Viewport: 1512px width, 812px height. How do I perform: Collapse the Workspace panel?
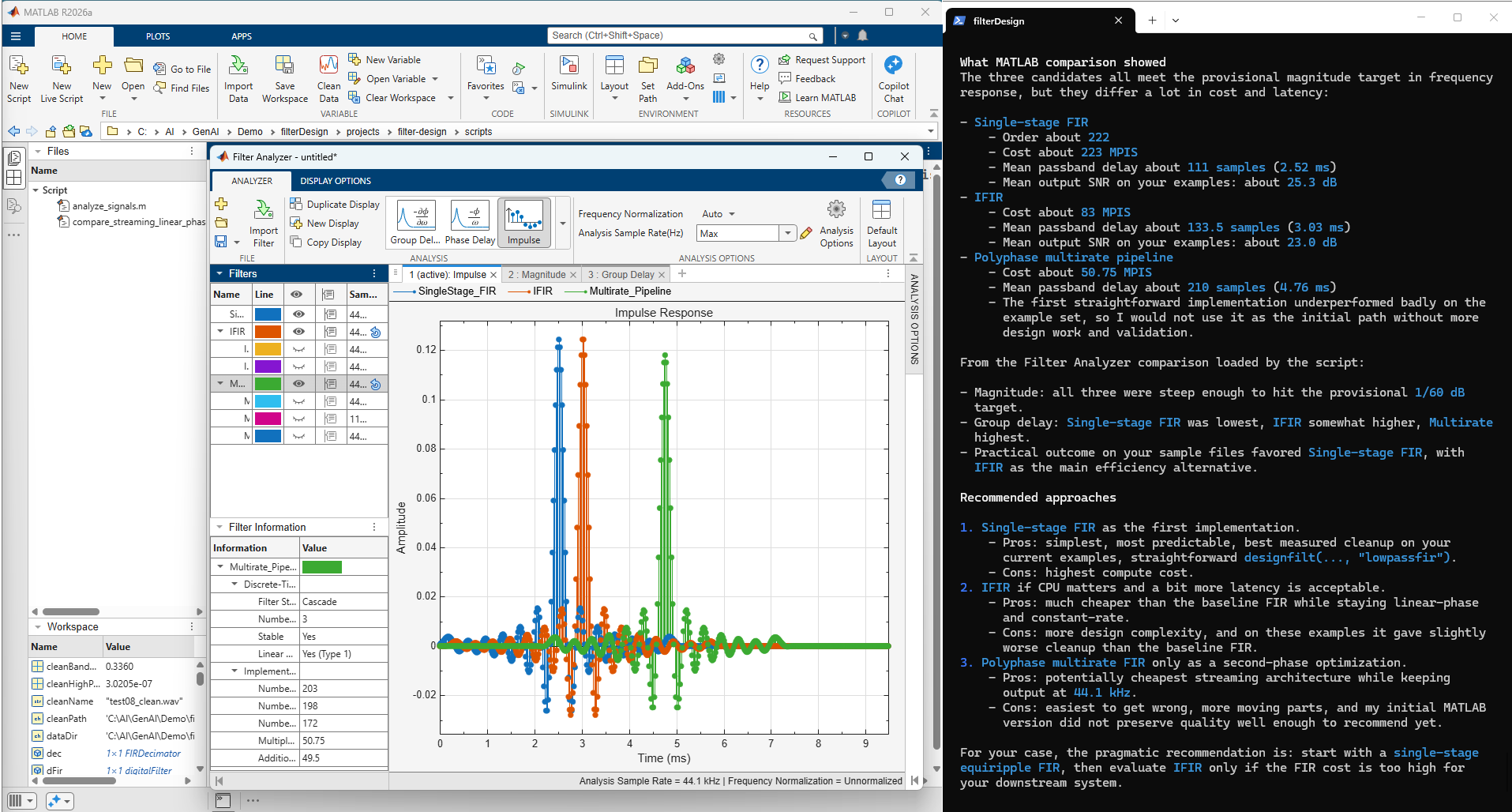click(x=37, y=626)
